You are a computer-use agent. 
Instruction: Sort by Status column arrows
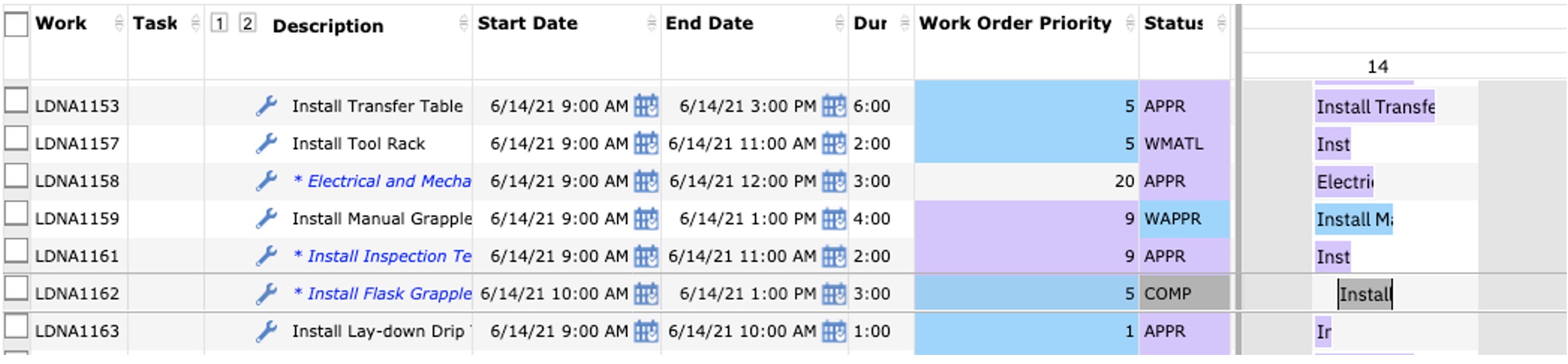(x=1221, y=24)
